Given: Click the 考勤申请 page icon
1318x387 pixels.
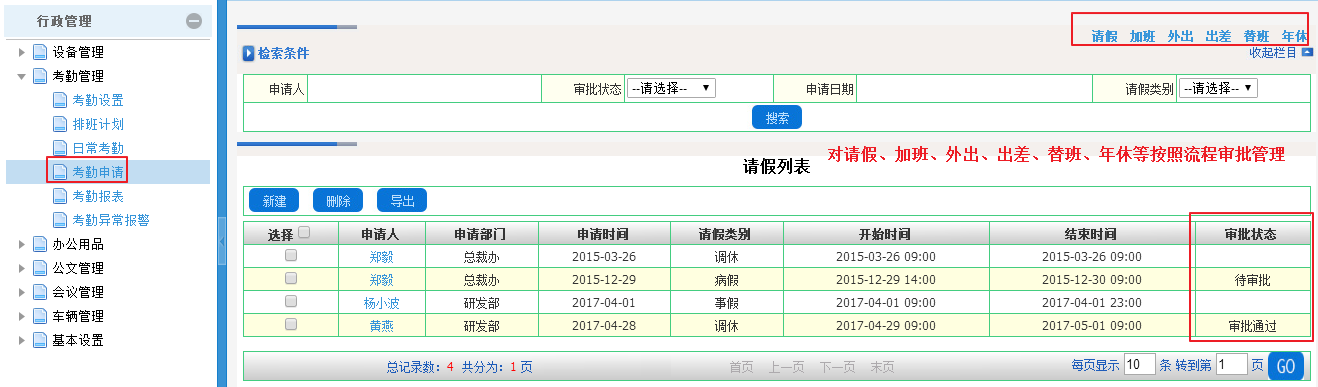Looking at the screenshot, I should (x=60, y=172).
